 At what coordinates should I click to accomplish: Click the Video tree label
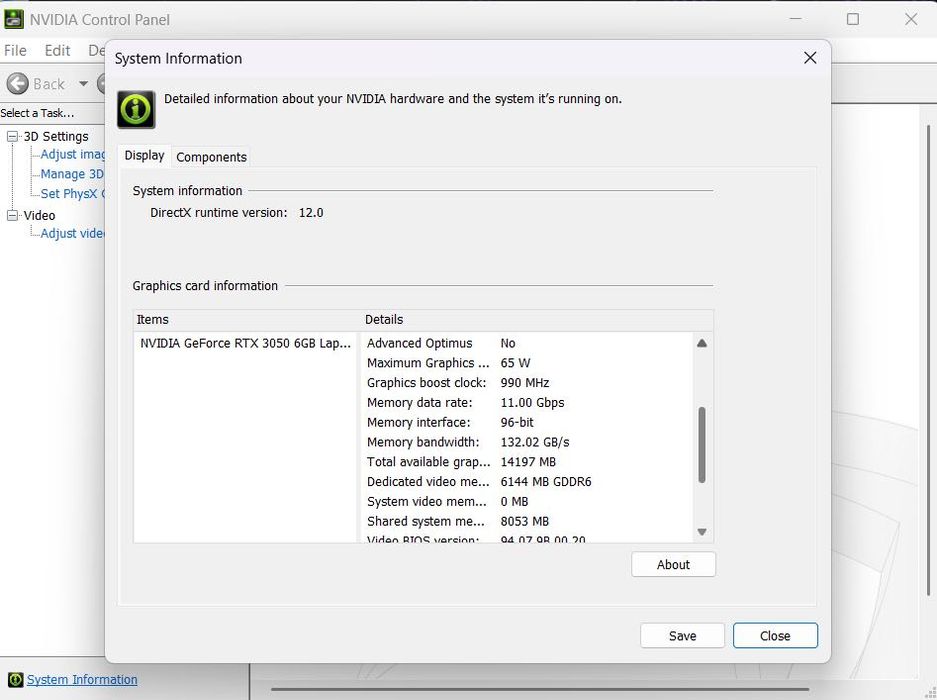pyautogui.click(x=39, y=215)
